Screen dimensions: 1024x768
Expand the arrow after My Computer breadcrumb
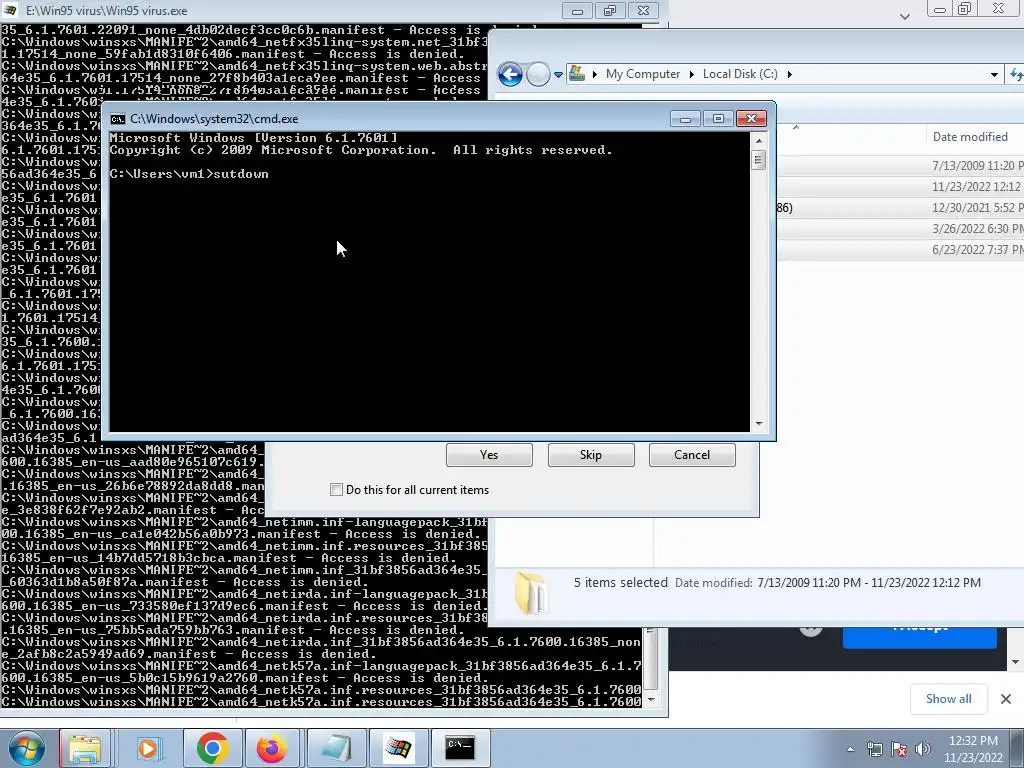click(x=692, y=74)
